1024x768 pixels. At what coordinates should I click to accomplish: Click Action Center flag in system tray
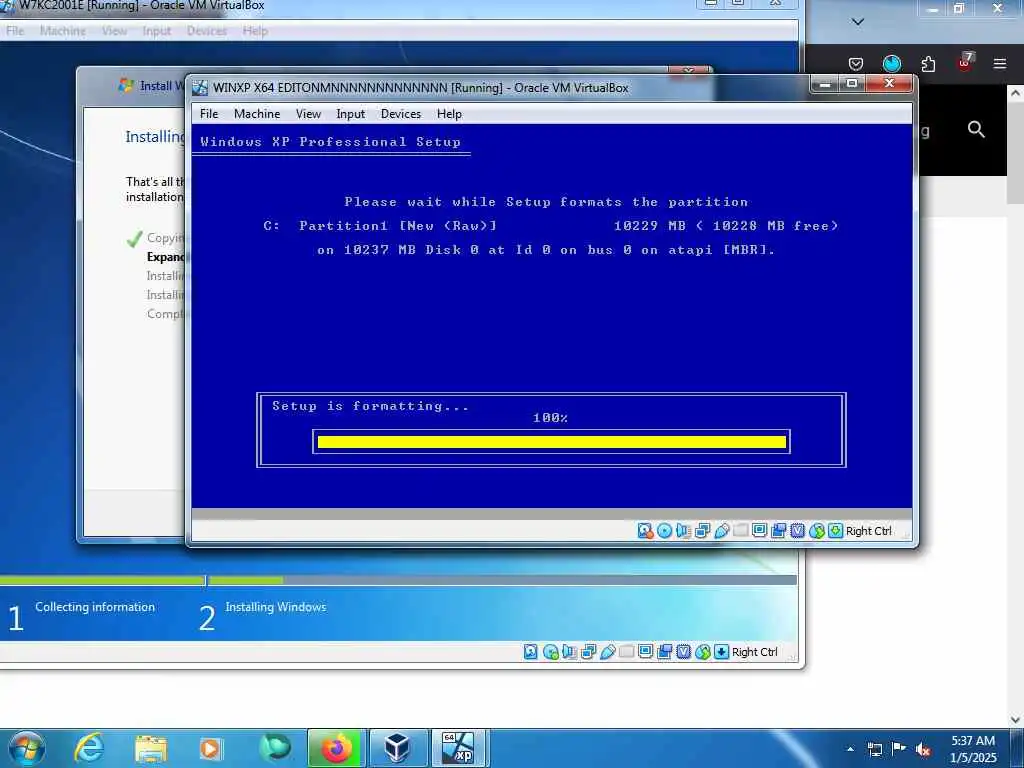899,748
